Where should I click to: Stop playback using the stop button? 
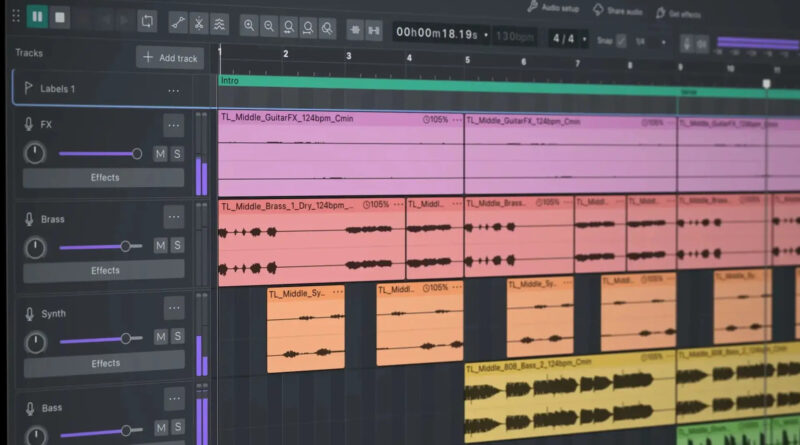60,18
